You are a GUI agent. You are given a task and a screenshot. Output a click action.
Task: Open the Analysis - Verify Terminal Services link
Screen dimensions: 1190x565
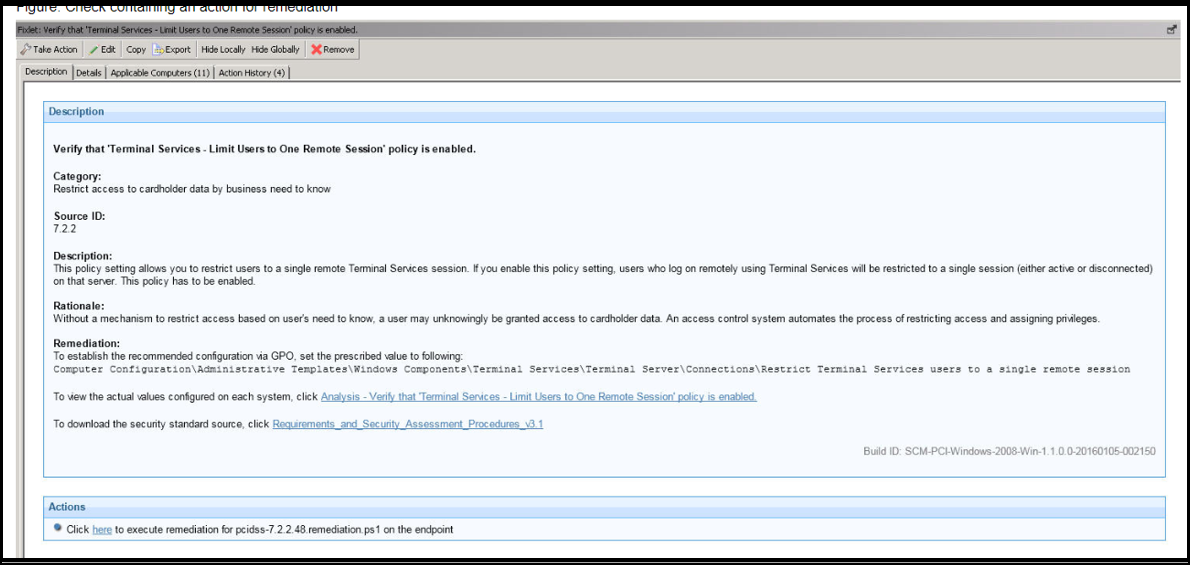[x=539, y=396]
